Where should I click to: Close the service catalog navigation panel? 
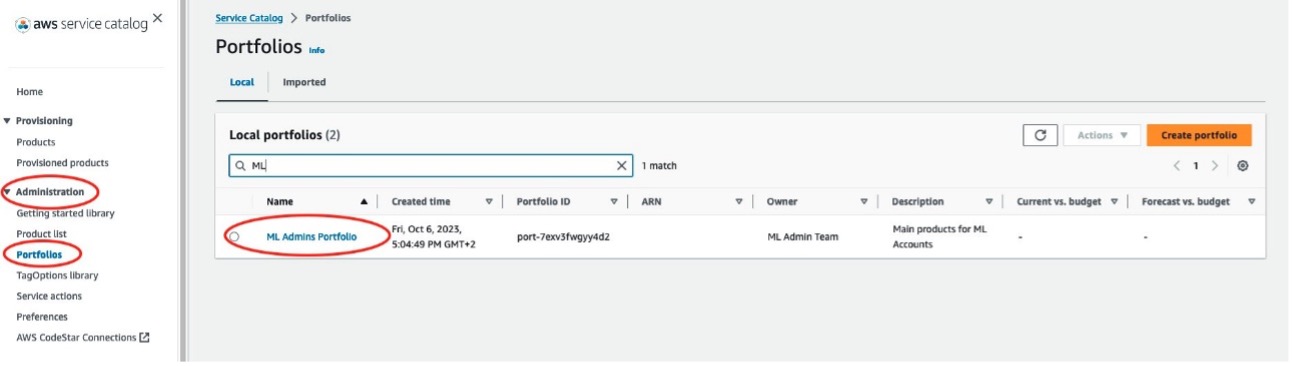(157, 18)
